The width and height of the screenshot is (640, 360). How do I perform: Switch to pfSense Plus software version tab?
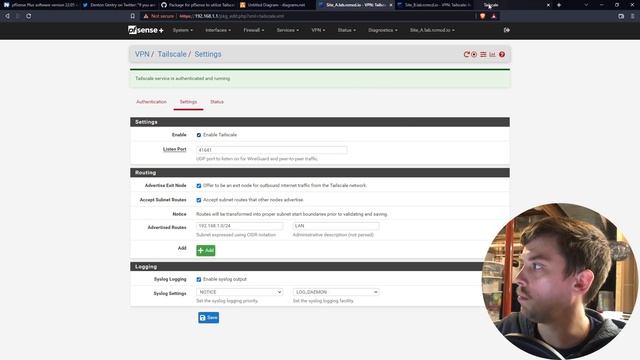point(40,5)
